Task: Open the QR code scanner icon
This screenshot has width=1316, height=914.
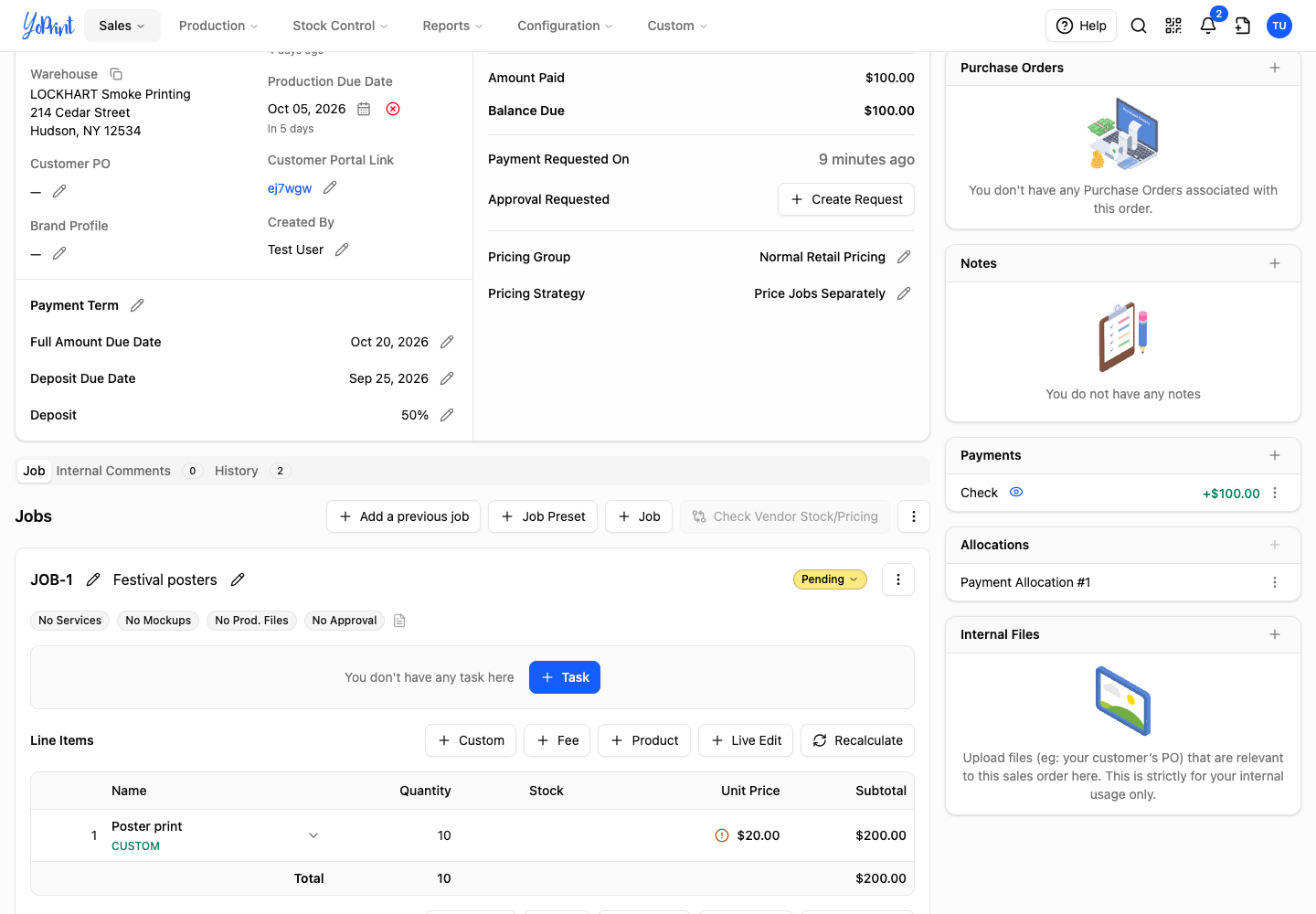Action: point(1173,26)
